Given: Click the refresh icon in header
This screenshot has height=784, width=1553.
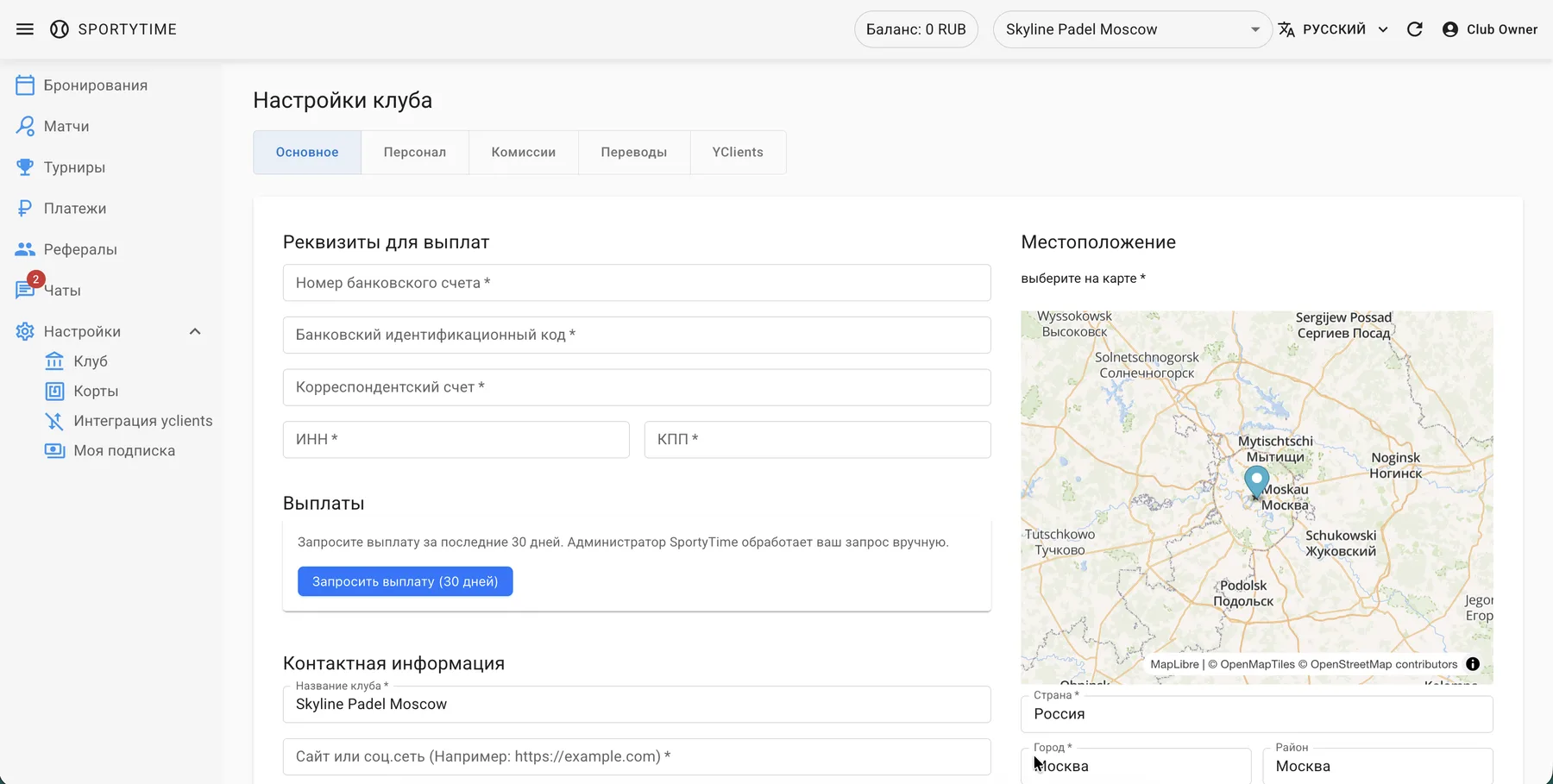Looking at the screenshot, I should pyautogui.click(x=1414, y=29).
